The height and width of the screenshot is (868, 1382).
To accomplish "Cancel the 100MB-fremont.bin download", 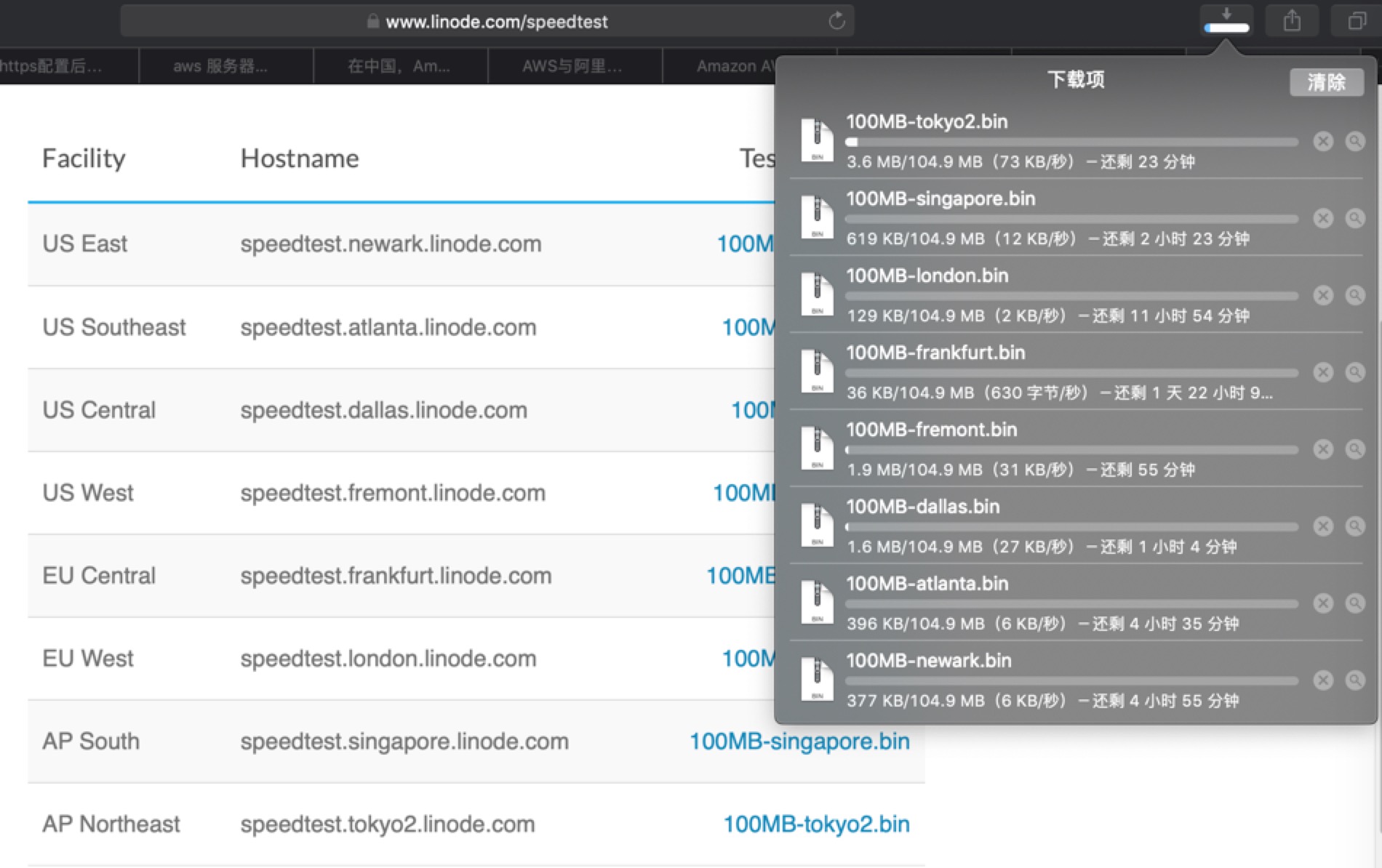I will coord(1323,449).
